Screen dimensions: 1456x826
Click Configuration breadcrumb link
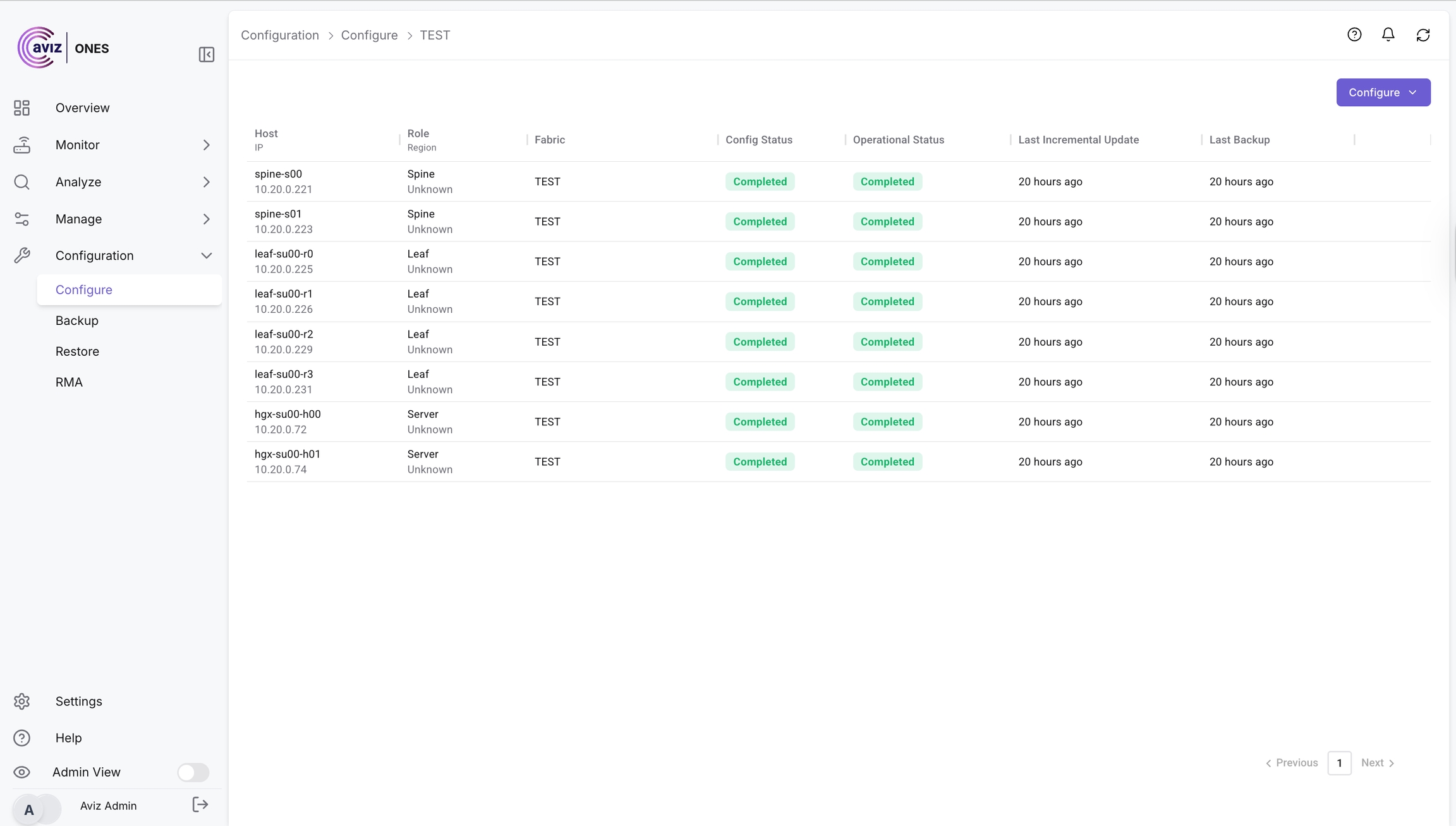tap(280, 35)
